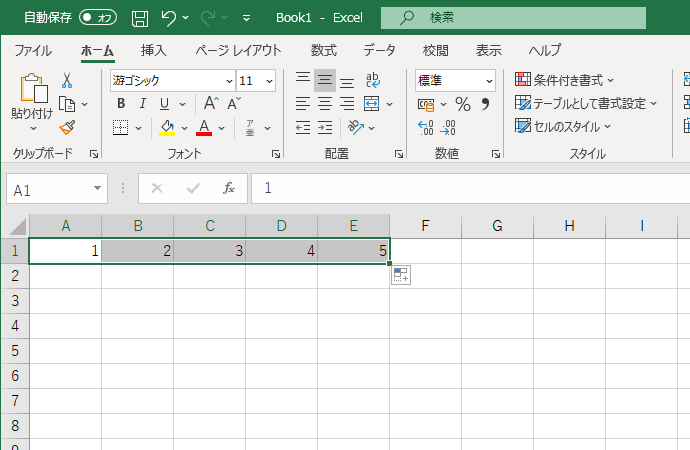Toggle bold formatting
This screenshot has width=690, height=450.
[121, 103]
